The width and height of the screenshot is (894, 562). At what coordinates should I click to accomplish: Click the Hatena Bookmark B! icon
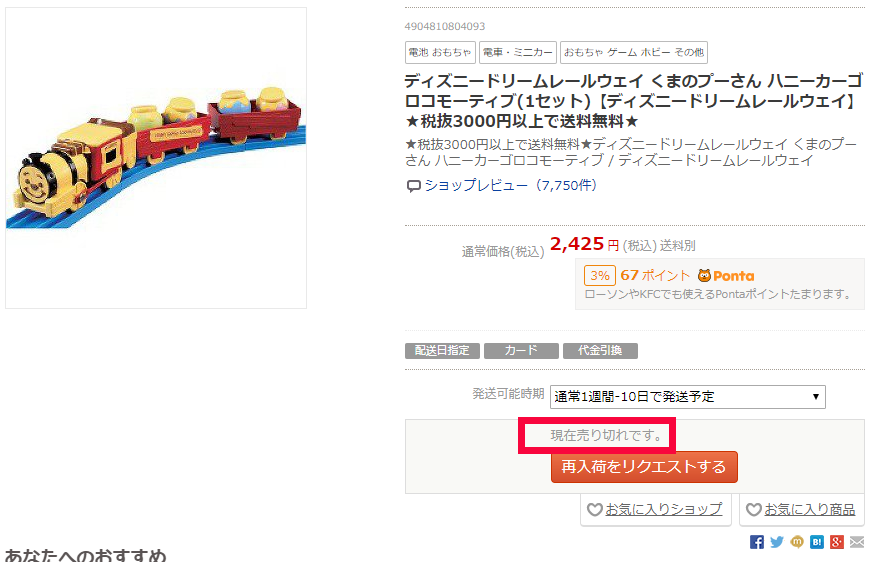pyautogui.click(x=816, y=542)
